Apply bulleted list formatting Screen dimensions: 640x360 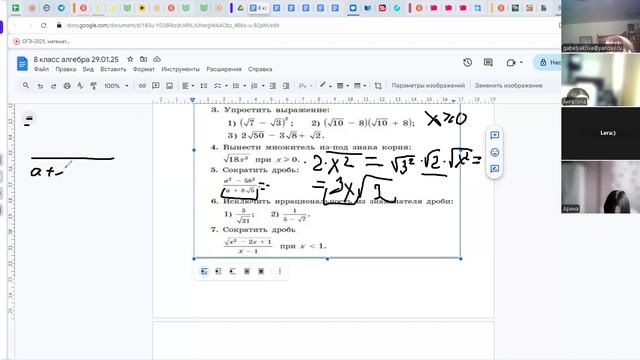pos(236,86)
